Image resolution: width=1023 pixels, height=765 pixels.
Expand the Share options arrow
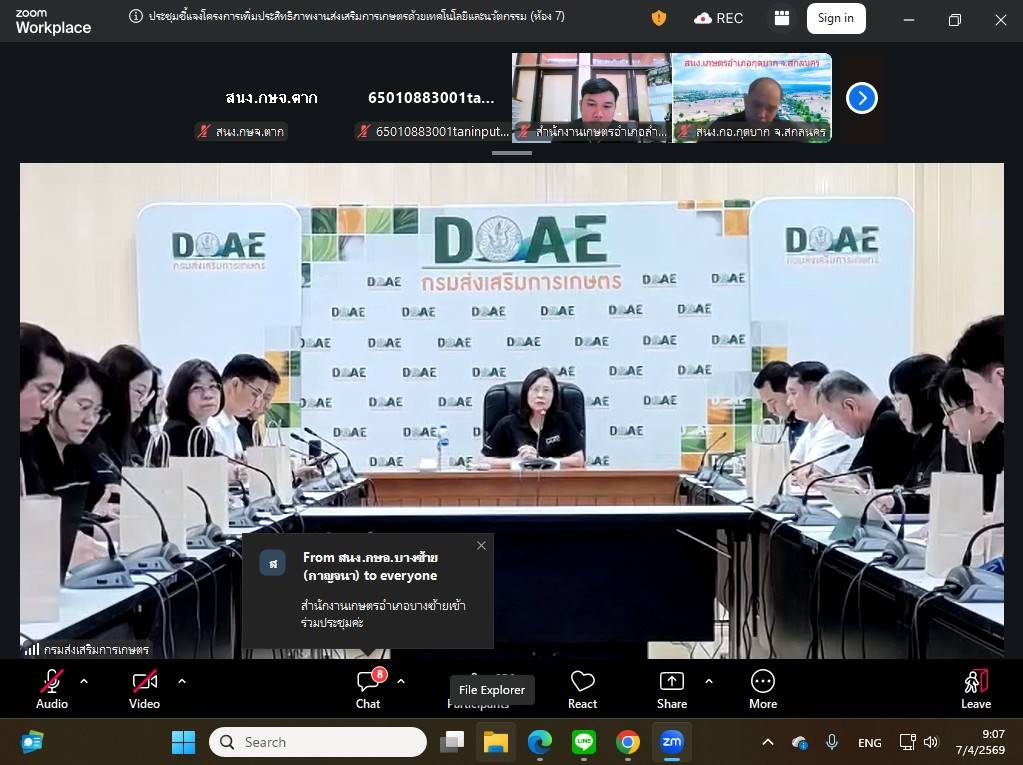coord(709,681)
